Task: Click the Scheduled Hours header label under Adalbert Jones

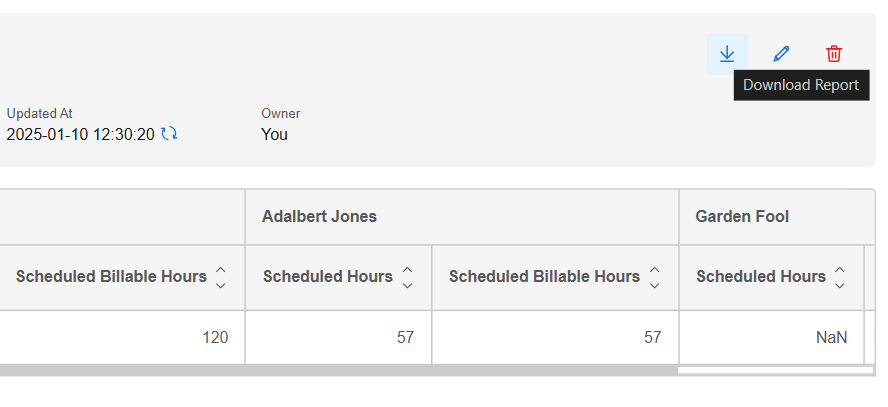Action: [x=328, y=276]
